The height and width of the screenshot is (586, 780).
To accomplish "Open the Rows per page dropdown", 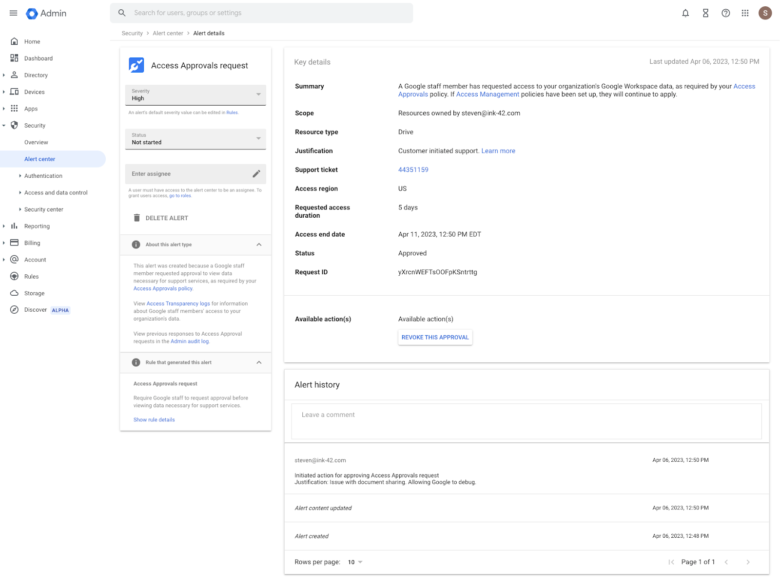I will pos(355,562).
